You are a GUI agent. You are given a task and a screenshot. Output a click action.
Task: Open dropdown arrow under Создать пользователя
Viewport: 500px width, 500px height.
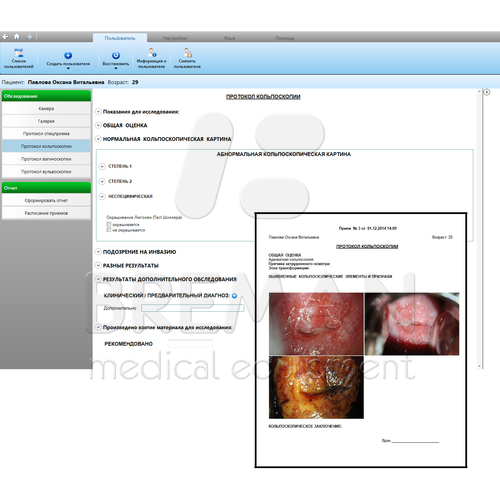pos(68,68)
